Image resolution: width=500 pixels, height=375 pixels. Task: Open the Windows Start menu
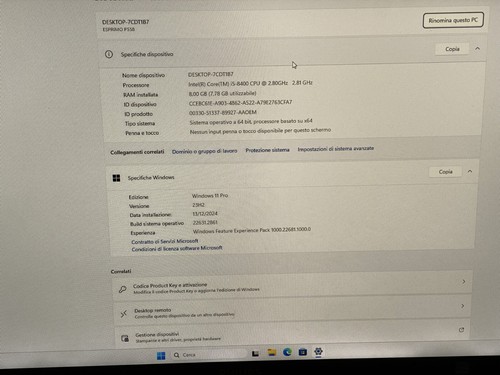(x=161, y=356)
